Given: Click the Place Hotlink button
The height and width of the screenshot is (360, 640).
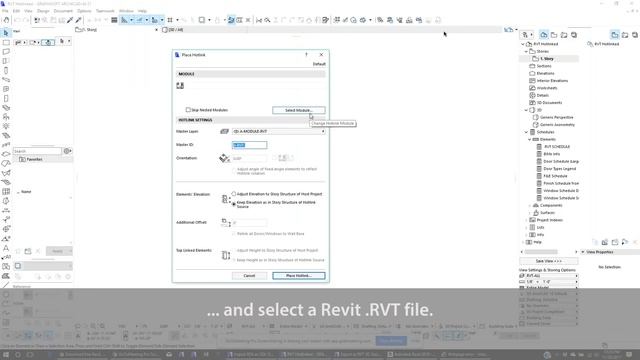Looking at the screenshot, I should pos(298,276).
